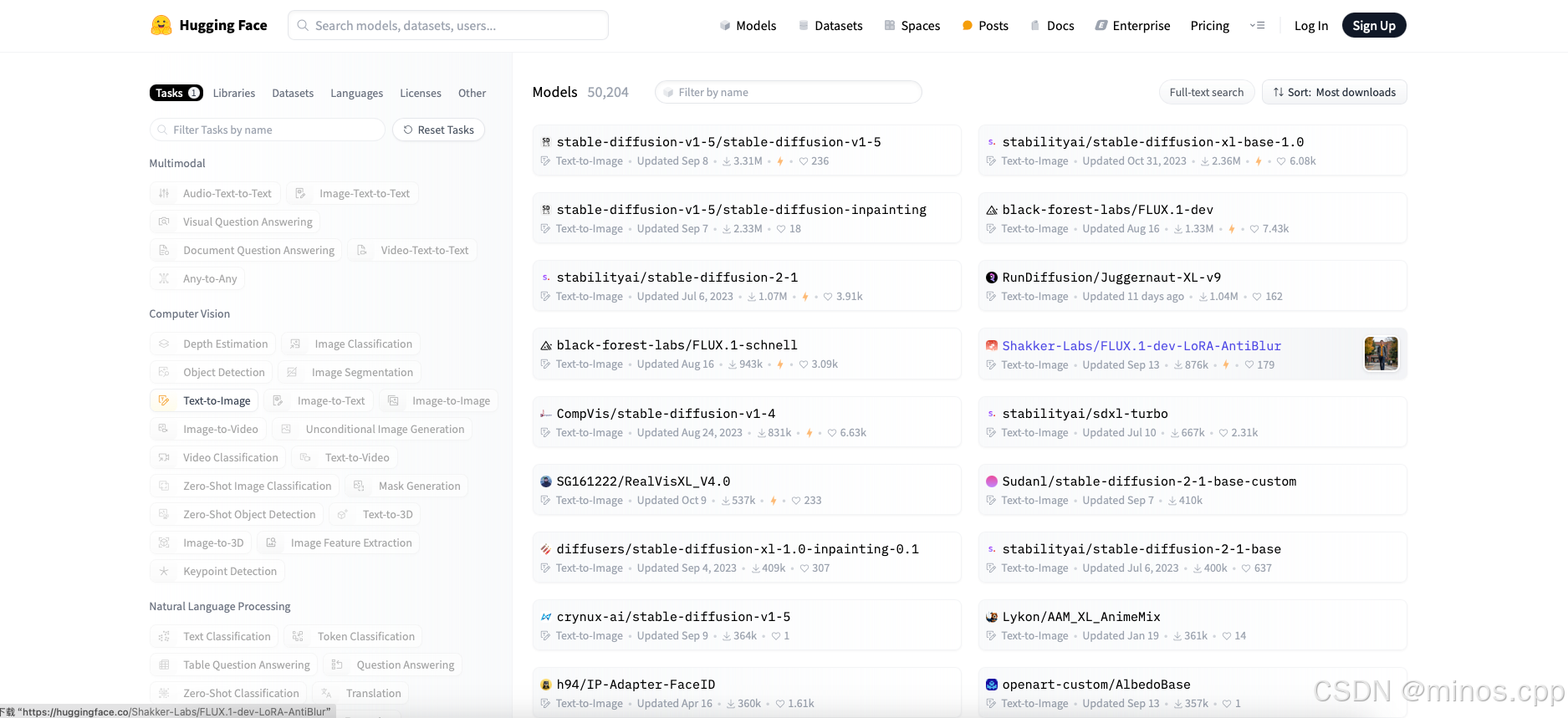Screen dimensions: 1568x718
Task: Click the Zero-Shot Image Classification icon
Action: pos(164,486)
